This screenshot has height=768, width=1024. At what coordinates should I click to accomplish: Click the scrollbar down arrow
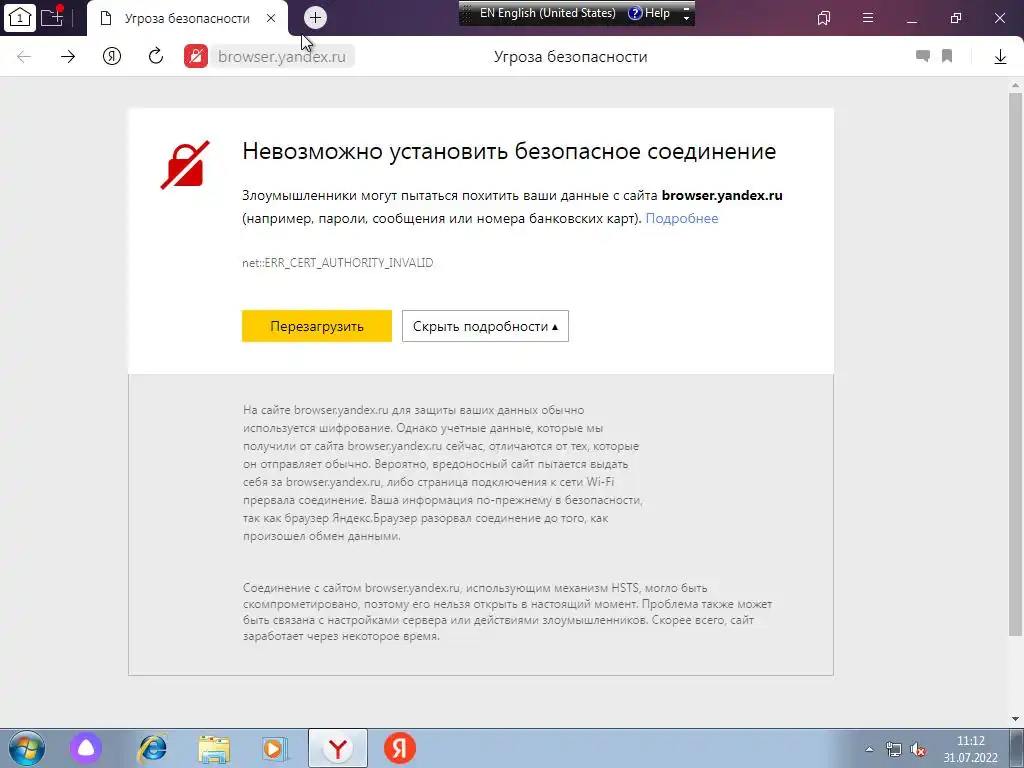pos(1016,719)
